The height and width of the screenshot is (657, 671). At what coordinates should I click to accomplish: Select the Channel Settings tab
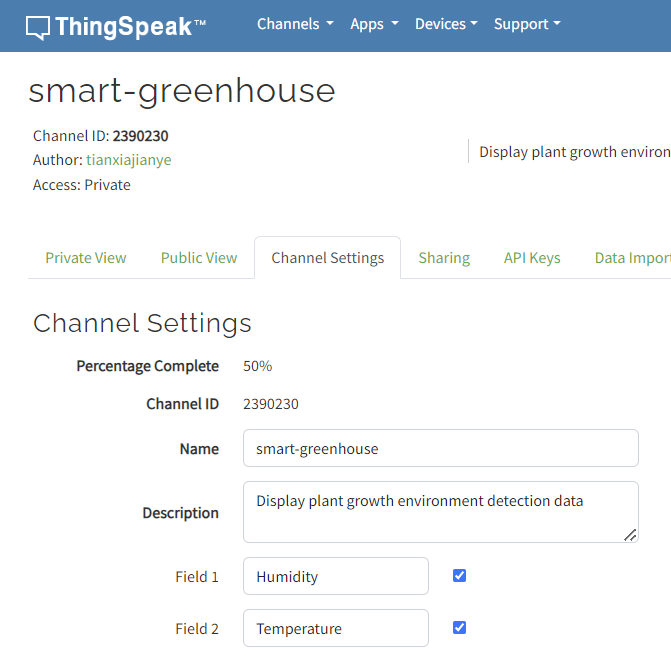click(327, 258)
